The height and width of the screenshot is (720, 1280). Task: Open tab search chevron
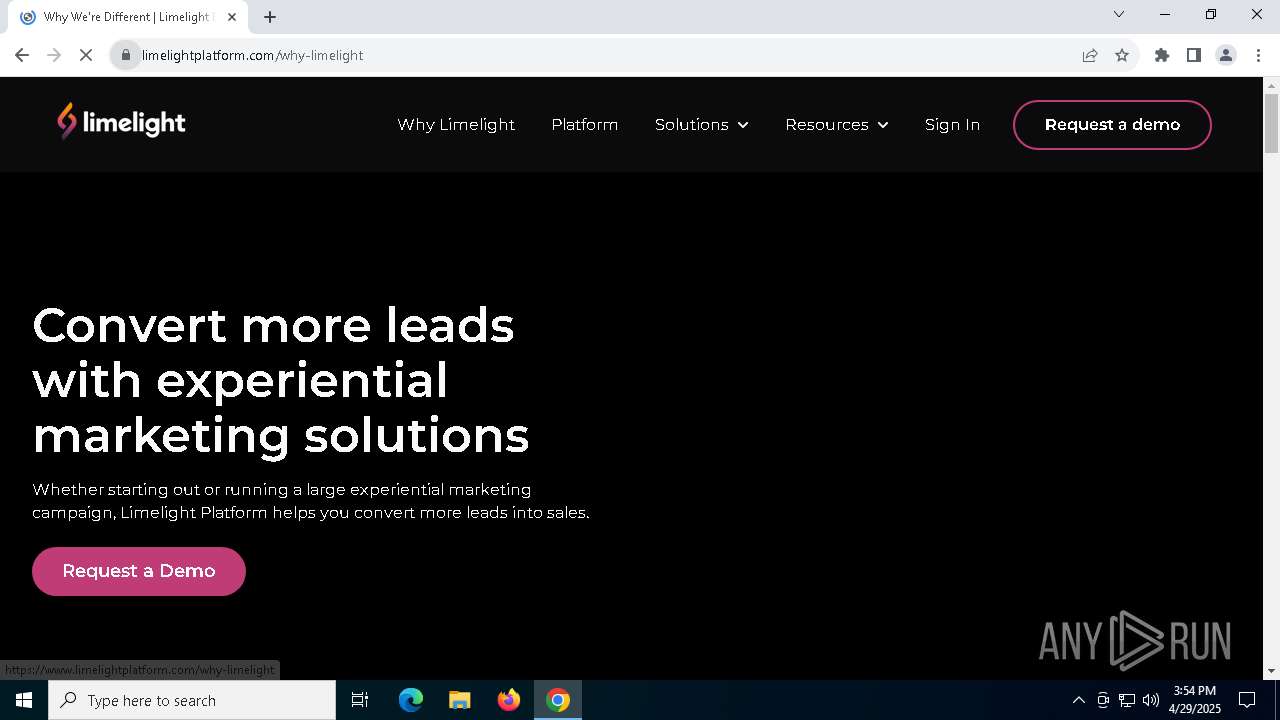click(x=1119, y=14)
